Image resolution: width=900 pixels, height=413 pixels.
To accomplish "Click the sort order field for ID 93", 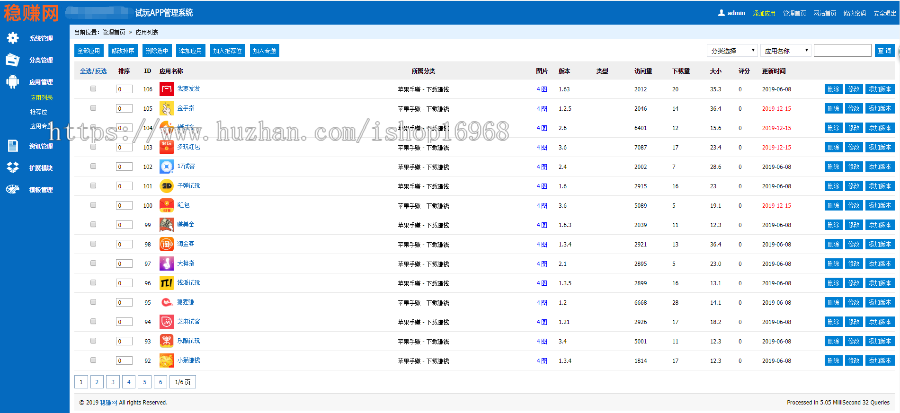I will (124, 341).
